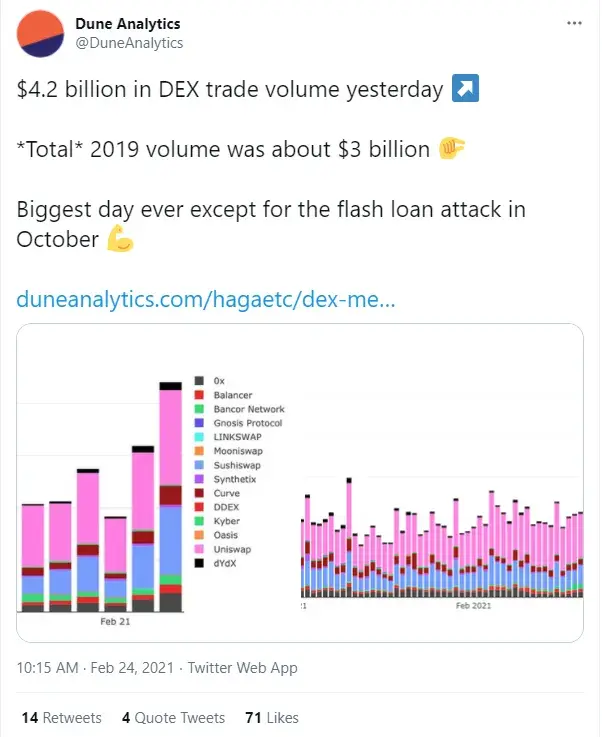View the 14 Retweets list
Image resolution: width=602 pixels, height=737 pixels.
pyautogui.click(x=59, y=718)
